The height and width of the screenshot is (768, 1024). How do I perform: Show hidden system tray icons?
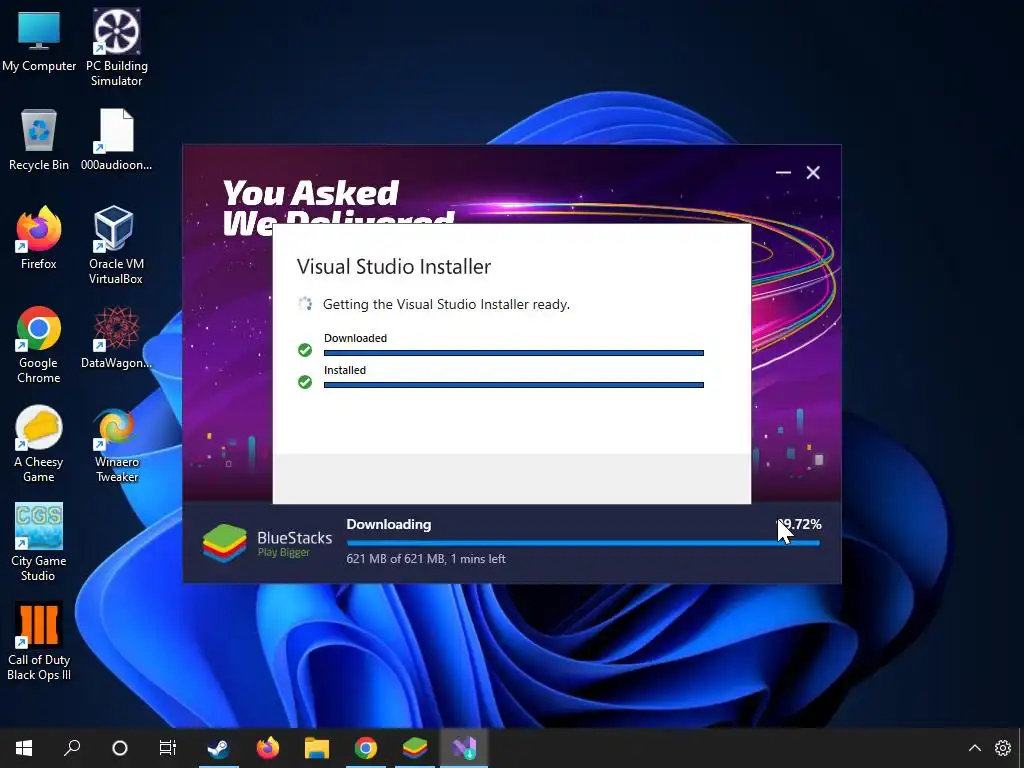click(x=974, y=748)
